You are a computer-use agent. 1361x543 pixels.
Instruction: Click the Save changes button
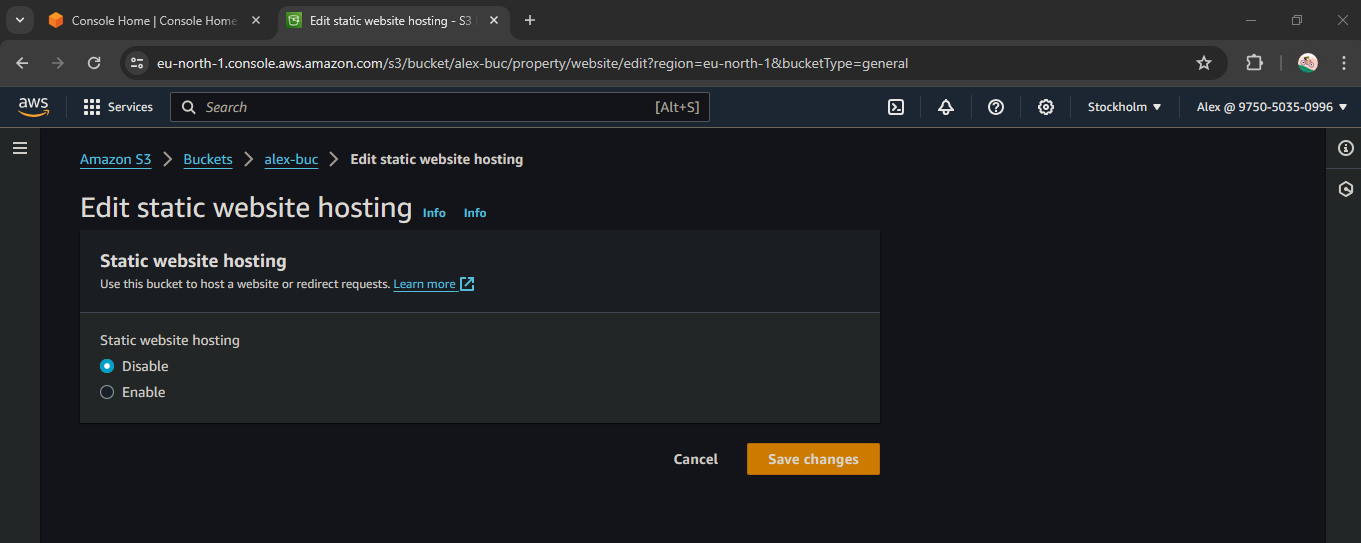pos(813,459)
